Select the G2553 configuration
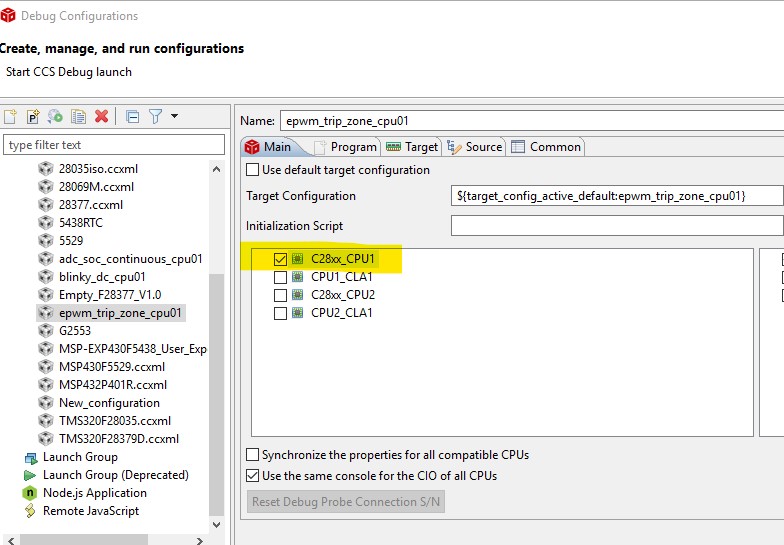The width and height of the screenshot is (784, 545). point(74,331)
